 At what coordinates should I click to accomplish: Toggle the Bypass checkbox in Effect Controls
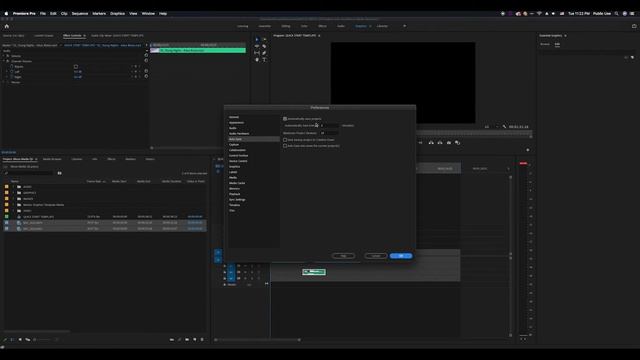(76, 66)
